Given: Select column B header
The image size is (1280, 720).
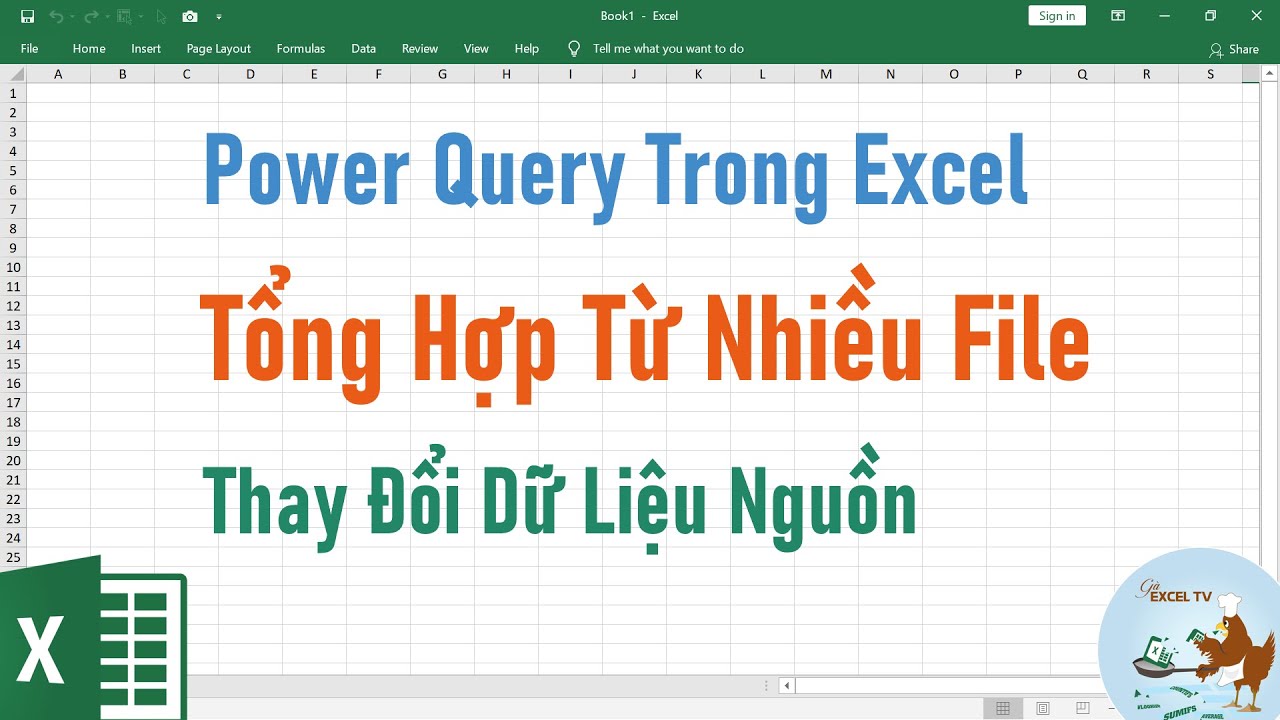Looking at the screenshot, I should tap(122, 74).
